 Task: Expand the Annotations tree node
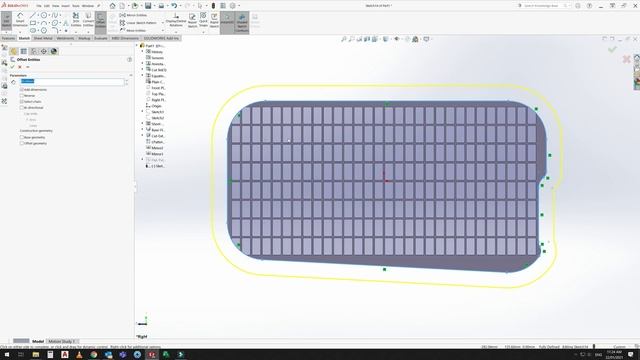(142, 64)
